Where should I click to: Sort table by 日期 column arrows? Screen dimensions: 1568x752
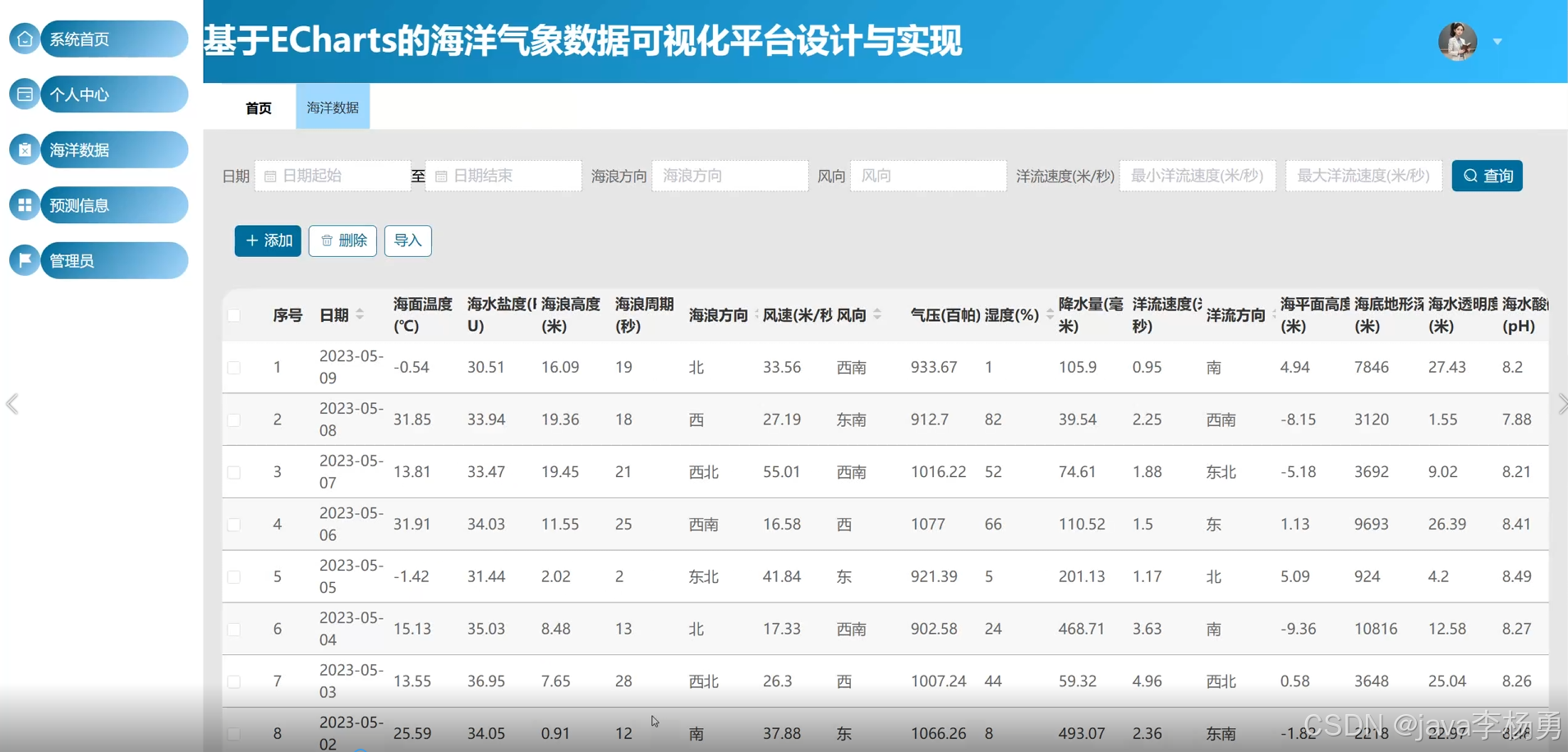point(360,315)
